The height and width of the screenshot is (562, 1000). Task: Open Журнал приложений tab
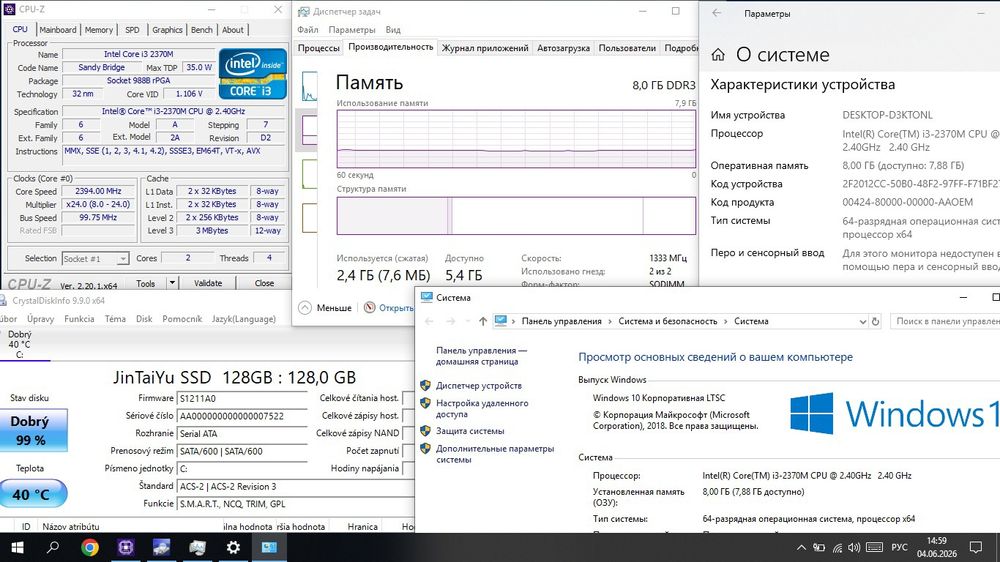485,48
